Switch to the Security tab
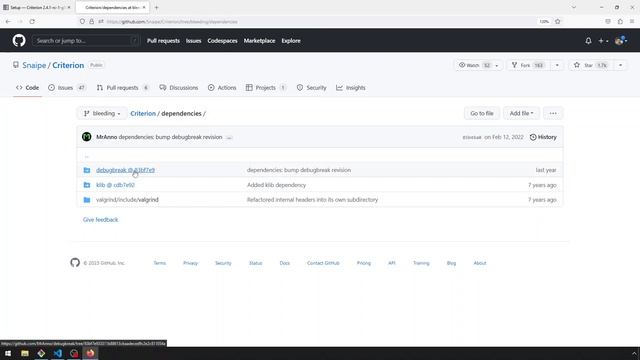 311,88
